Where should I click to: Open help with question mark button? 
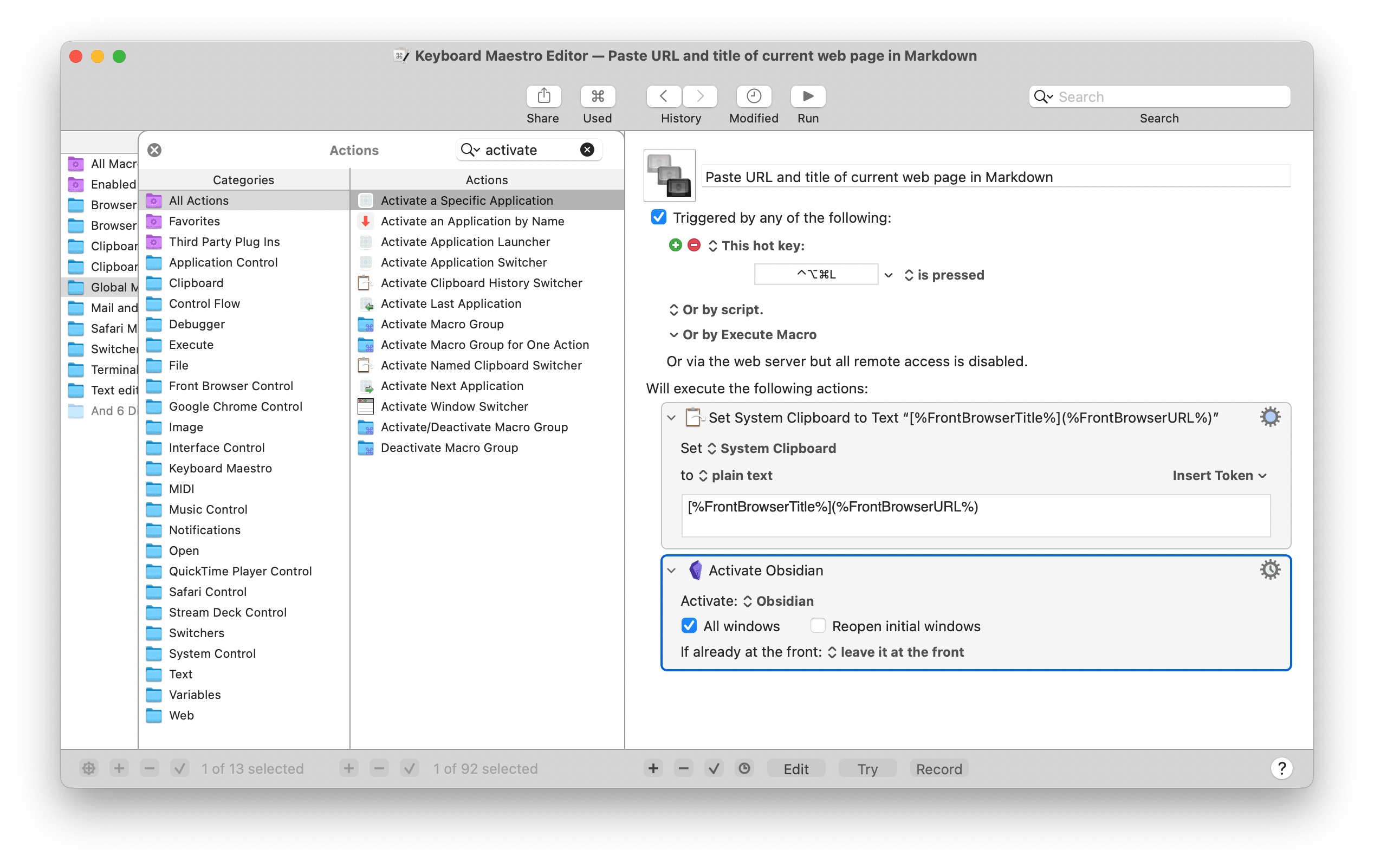pyautogui.click(x=1281, y=768)
